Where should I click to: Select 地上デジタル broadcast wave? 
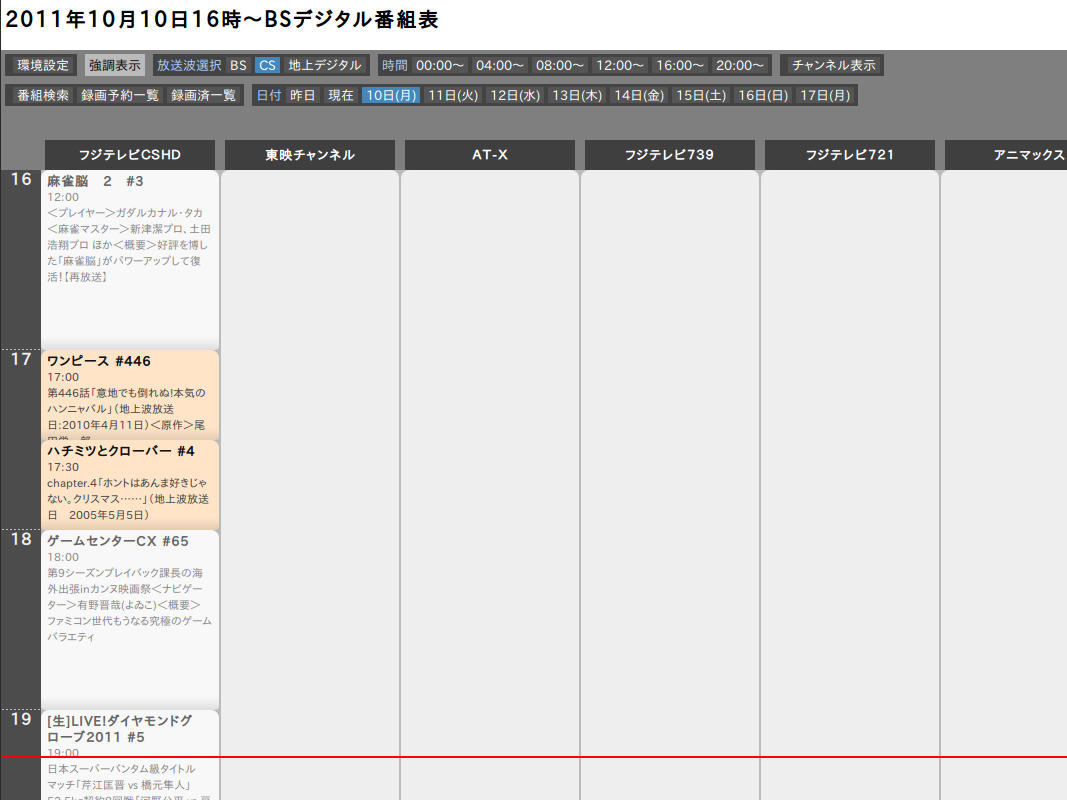[x=325, y=65]
